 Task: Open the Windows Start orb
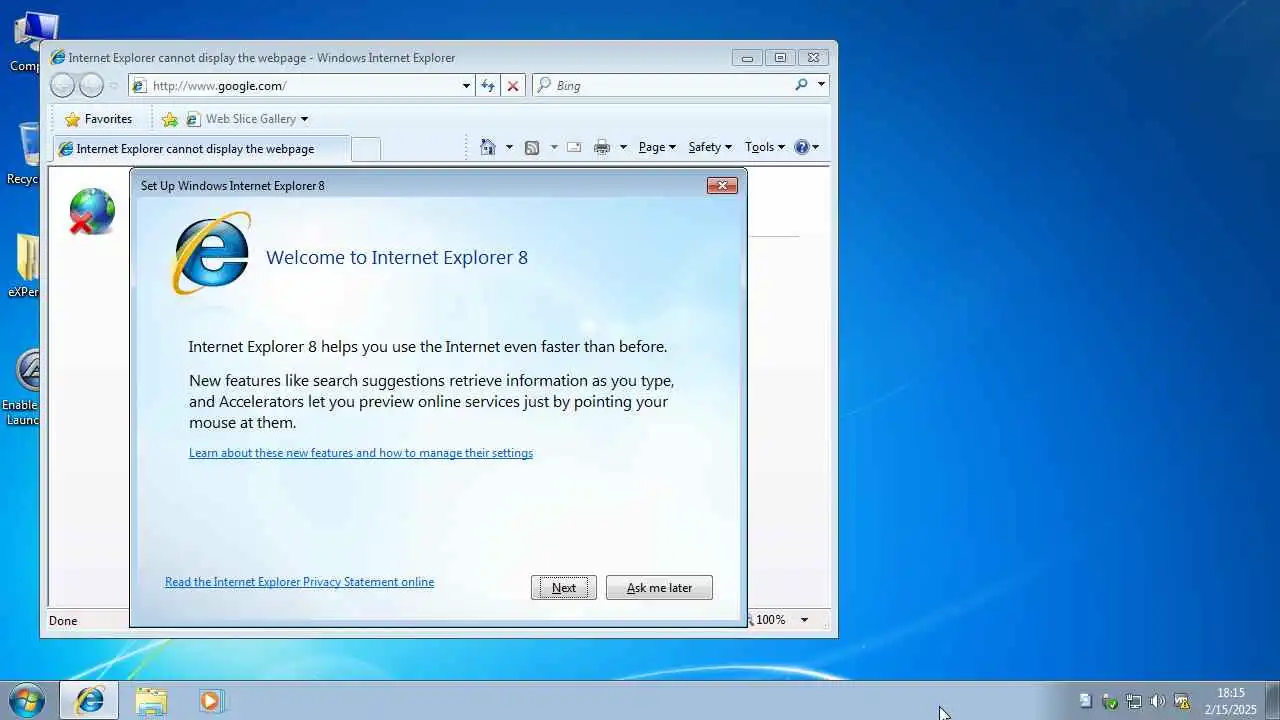[27, 700]
